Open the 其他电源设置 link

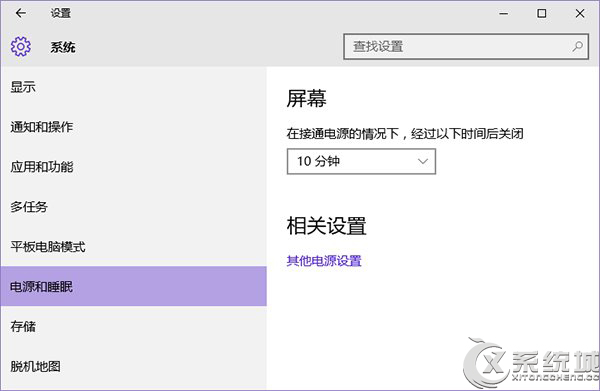point(324,261)
